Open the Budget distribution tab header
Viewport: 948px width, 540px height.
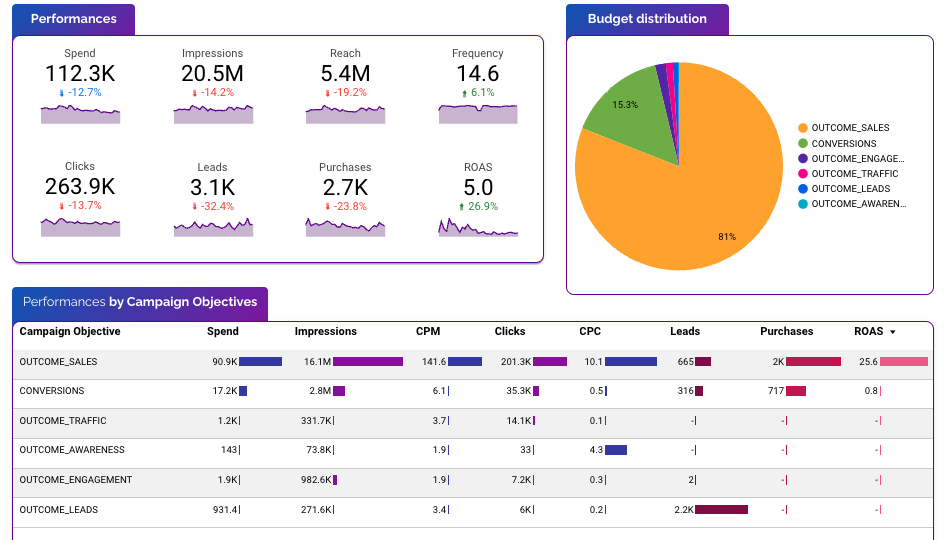pyautogui.click(x=647, y=19)
